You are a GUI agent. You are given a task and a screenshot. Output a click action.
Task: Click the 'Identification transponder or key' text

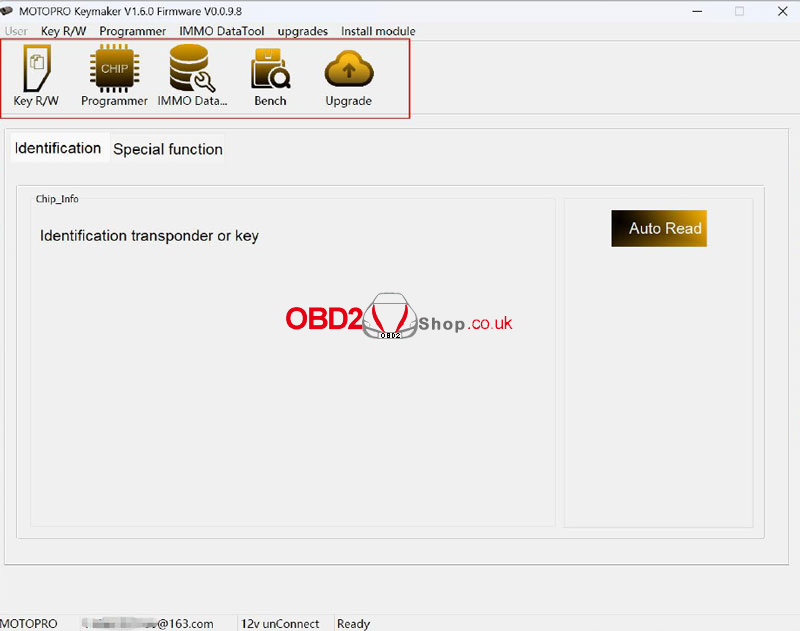(149, 236)
